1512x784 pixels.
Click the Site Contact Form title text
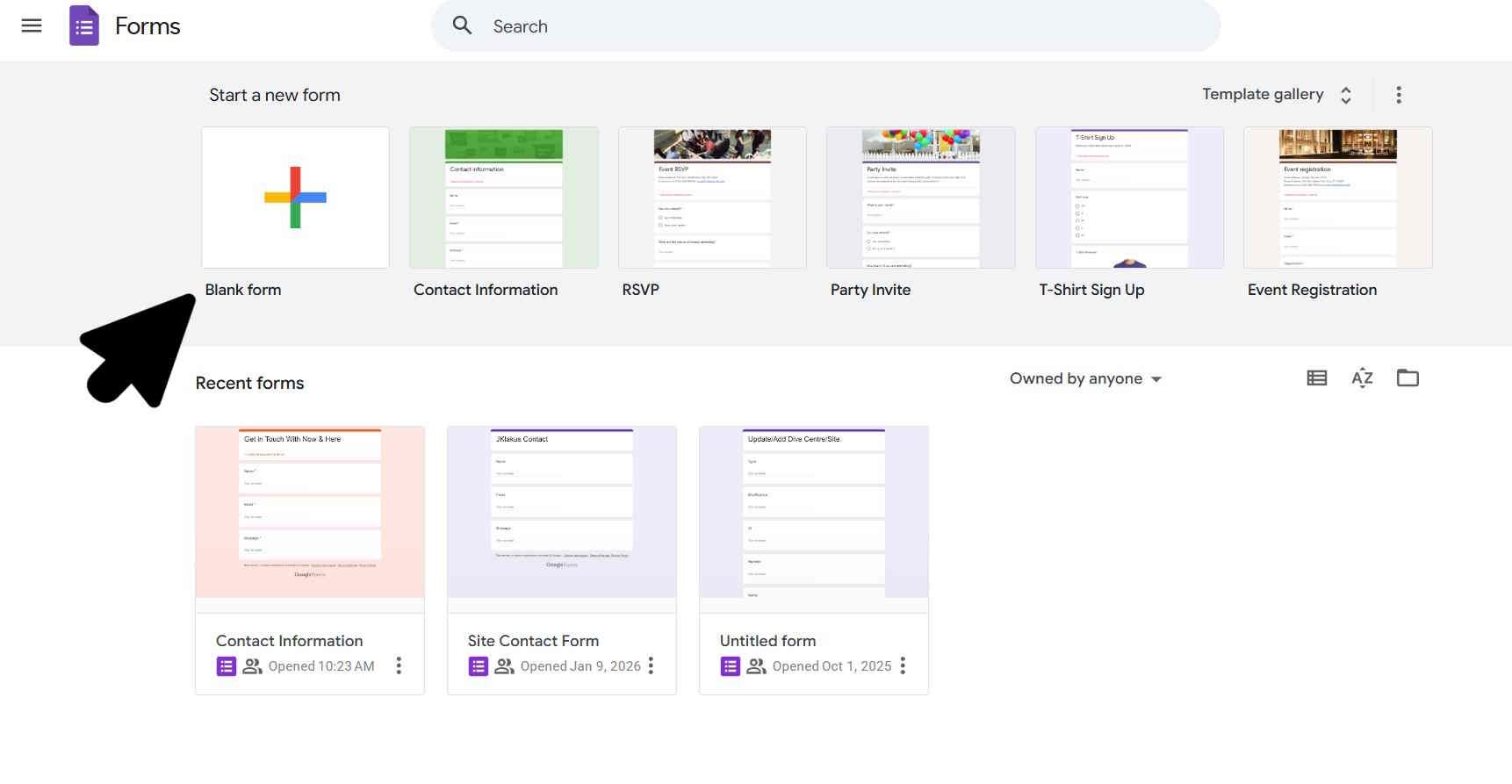coord(533,641)
